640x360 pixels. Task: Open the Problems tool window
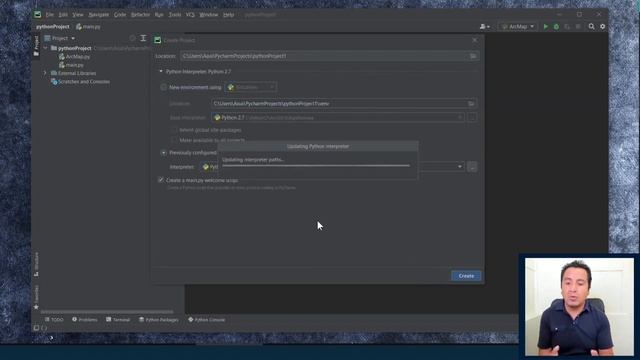click(85, 320)
